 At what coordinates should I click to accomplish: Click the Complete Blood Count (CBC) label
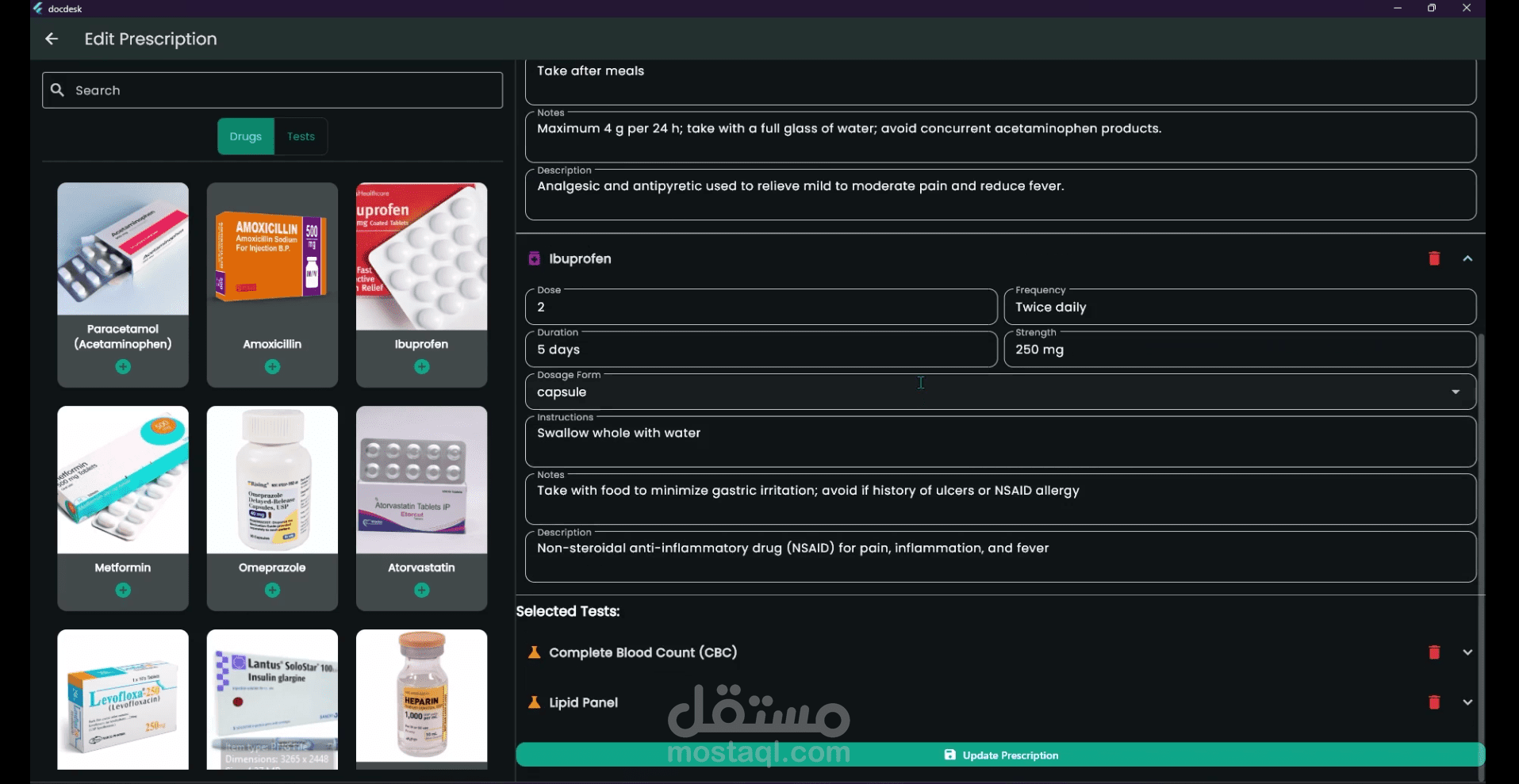point(643,652)
